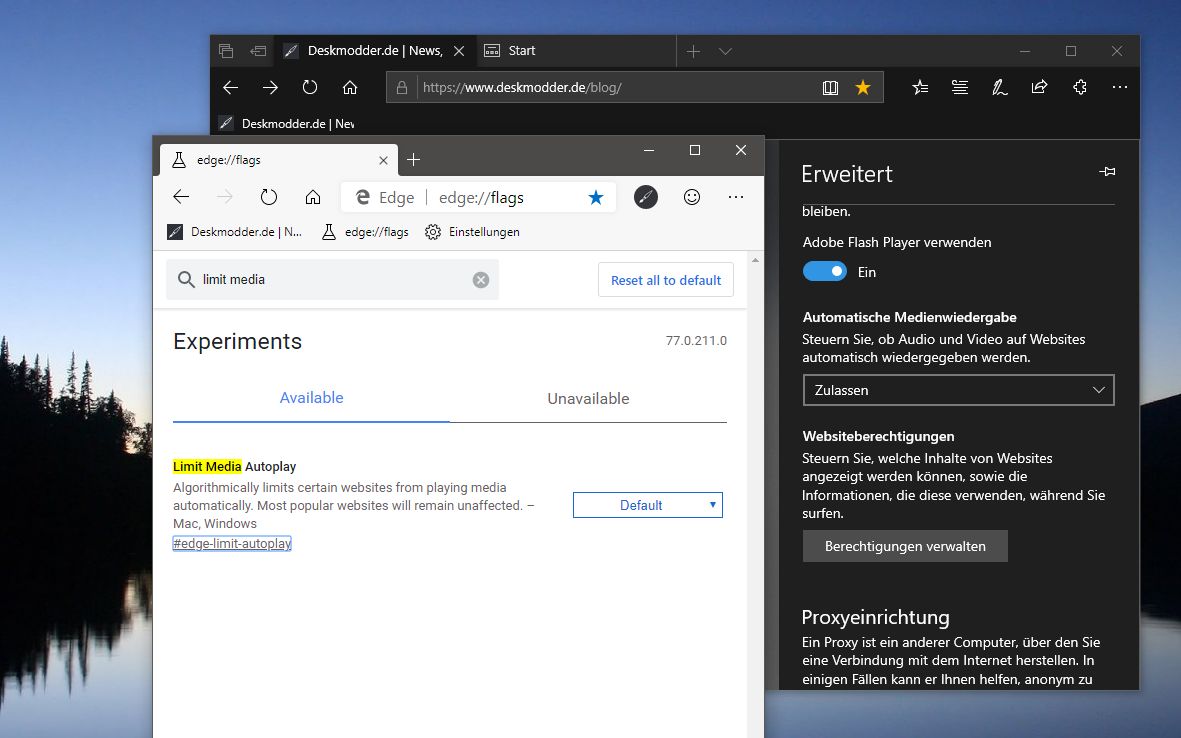Open the home page in legacy Edge
This screenshot has height=738, width=1181.
(x=349, y=87)
